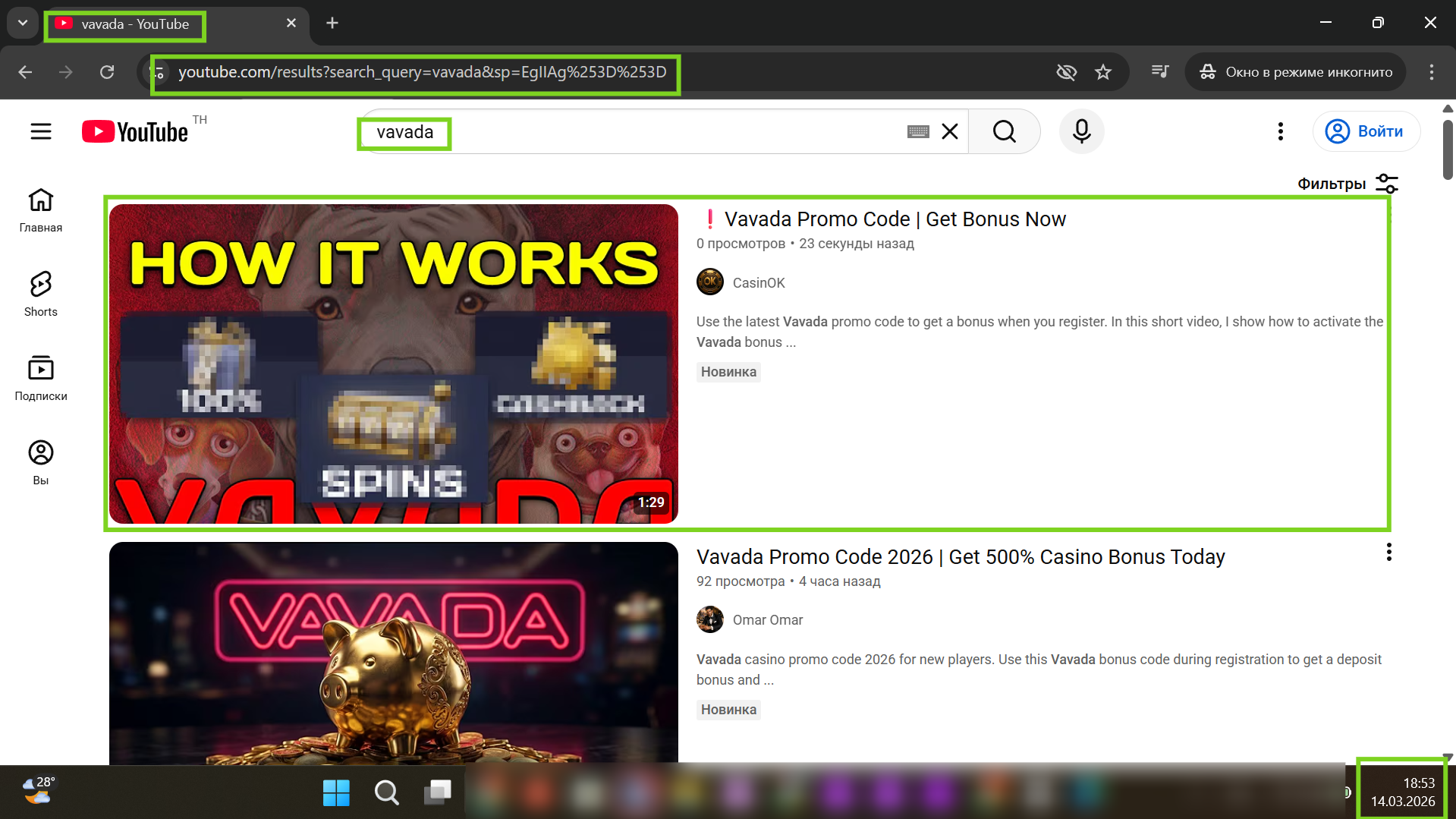Image resolution: width=1456 pixels, height=819 pixels.
Task: Go to Главная in the sidebar
Action: (x=41, y=209)
